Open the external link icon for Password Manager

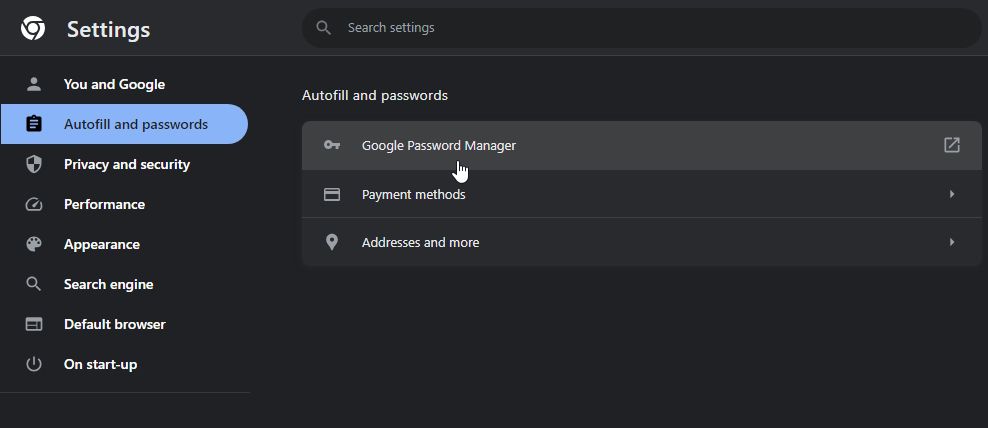pos(951,145)
